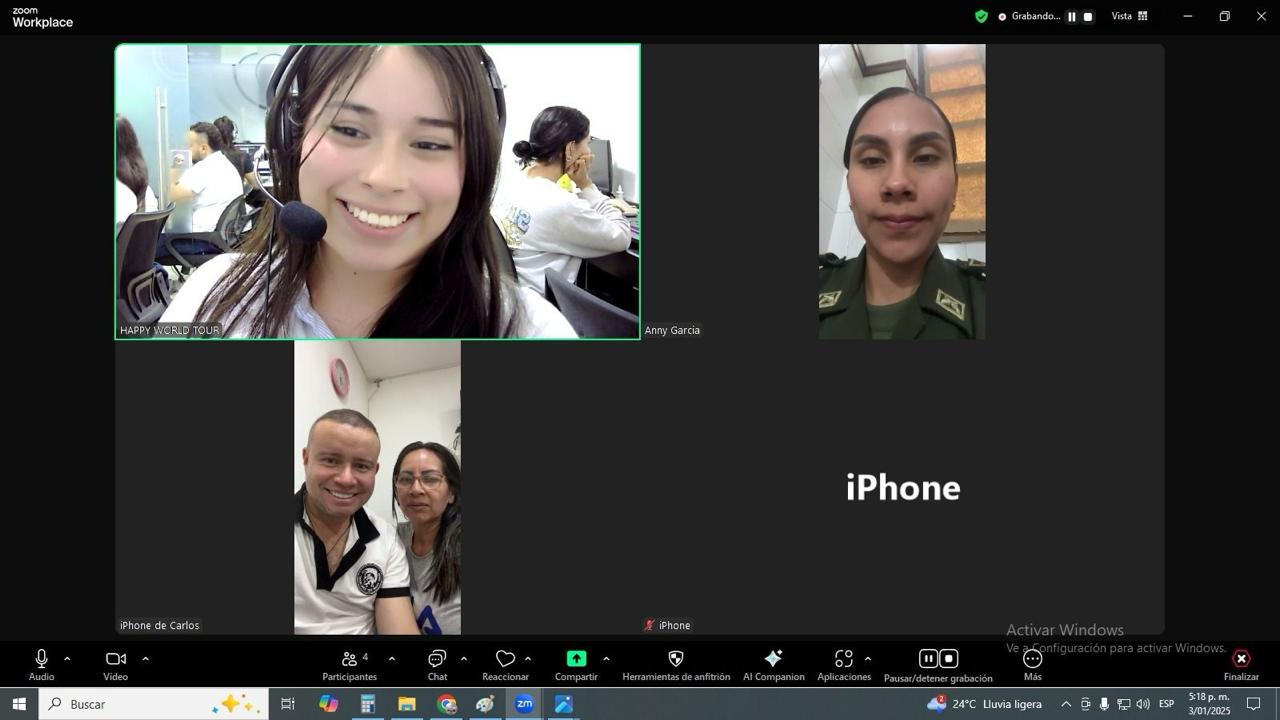The width and height of the screenshot is (1280, 720).
Task: Click the iPhone de Carlos name label
Action: coord(160,626)
